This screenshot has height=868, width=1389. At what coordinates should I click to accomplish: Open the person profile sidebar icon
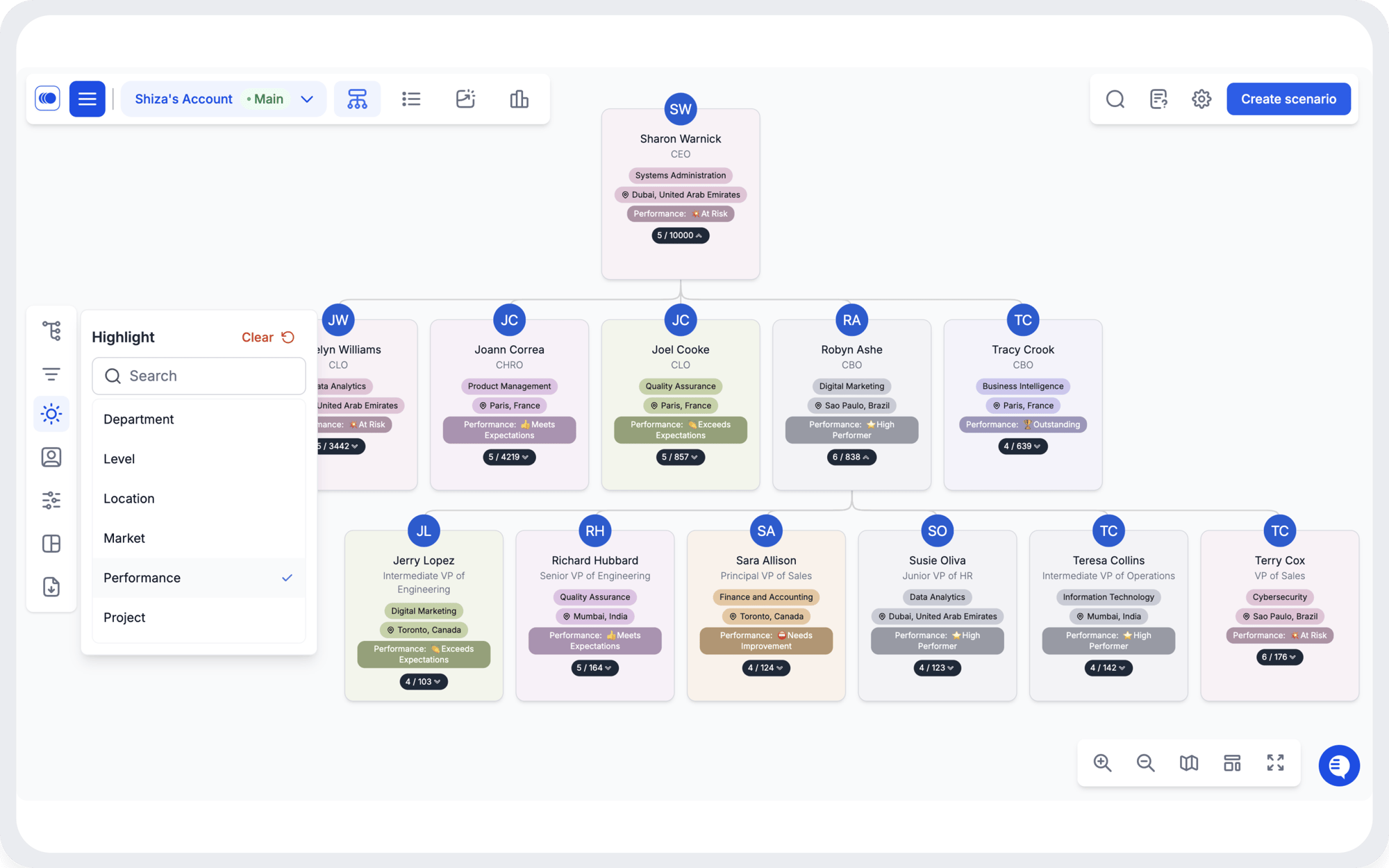[x=51, y=457]
